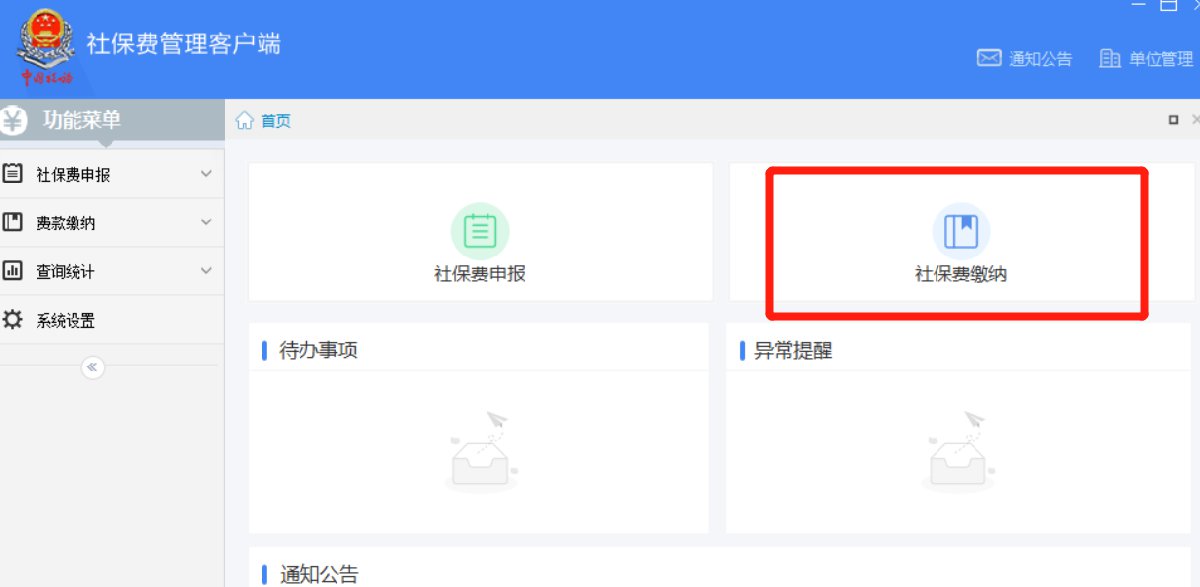Click the green 社保费申报 card icon
Image resolution: width=1200 pixels, height=587 pixels.
point(480,231)
